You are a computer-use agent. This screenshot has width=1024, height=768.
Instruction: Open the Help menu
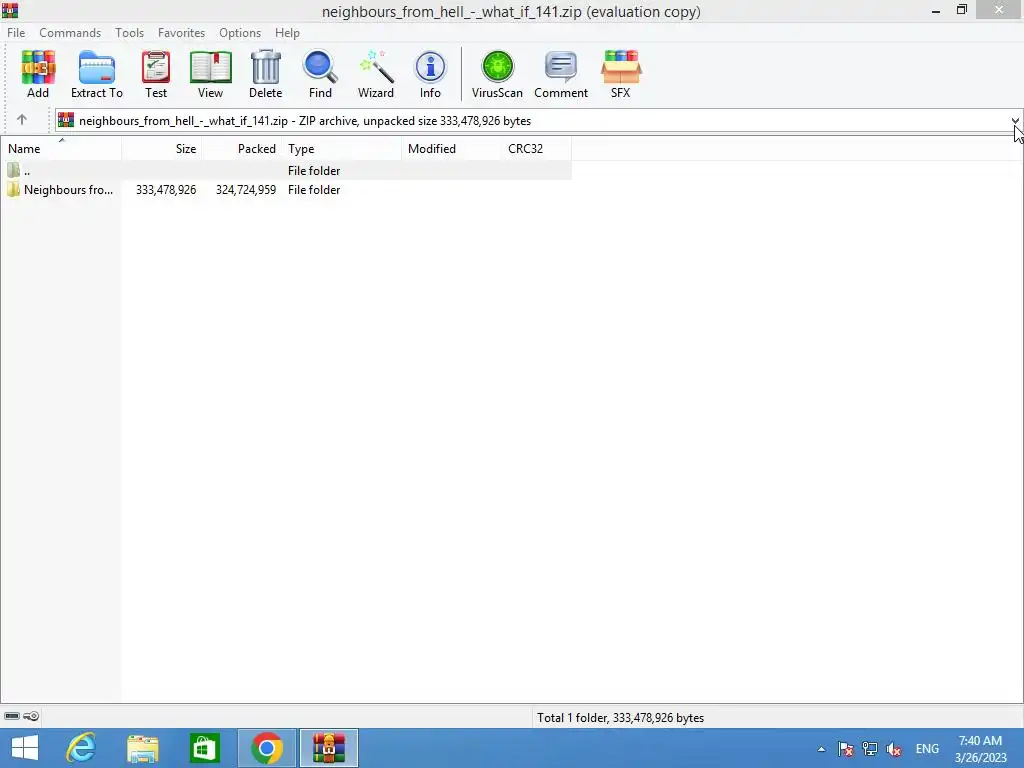pos(287,33)
